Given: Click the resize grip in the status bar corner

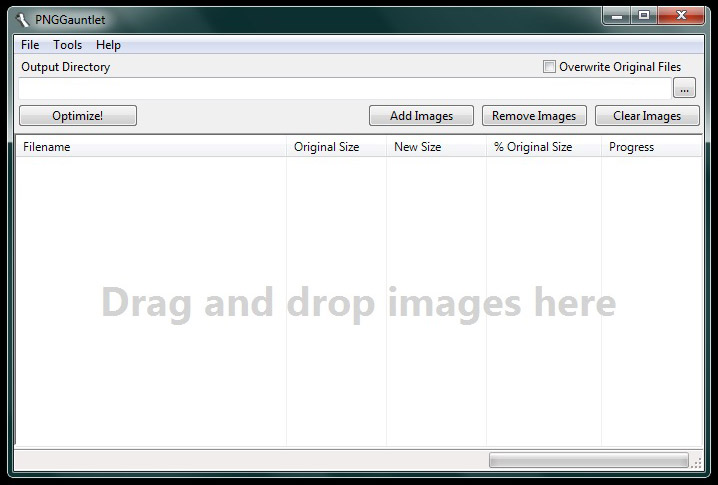Looking at the screenshot, I should pos(696,463).
